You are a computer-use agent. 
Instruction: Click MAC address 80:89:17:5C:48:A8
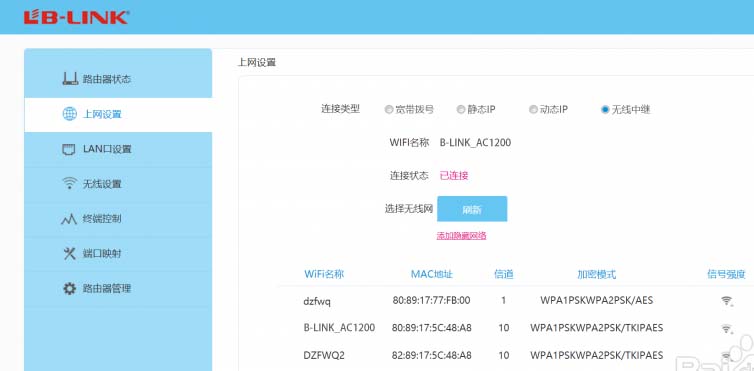pos(432,328)
